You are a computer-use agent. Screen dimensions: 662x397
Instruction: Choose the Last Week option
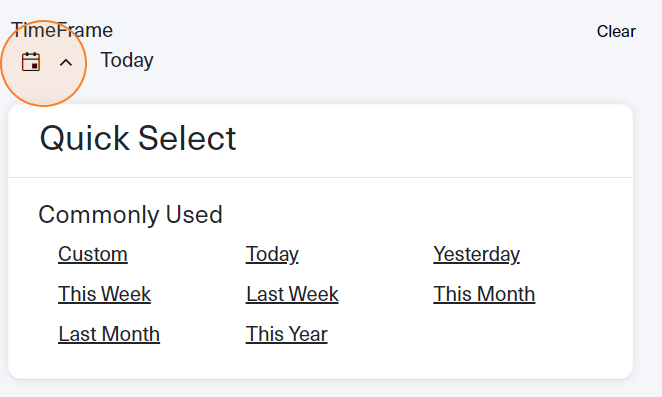click(x=292, y=294)
